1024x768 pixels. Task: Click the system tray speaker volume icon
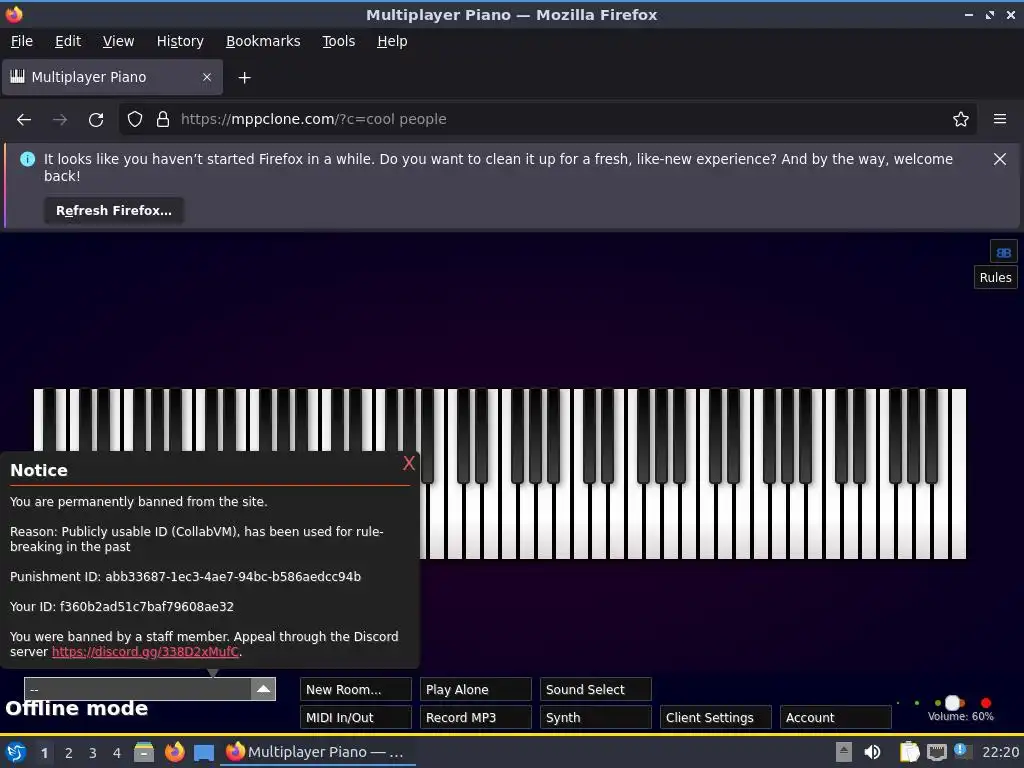tap(872, 752)
